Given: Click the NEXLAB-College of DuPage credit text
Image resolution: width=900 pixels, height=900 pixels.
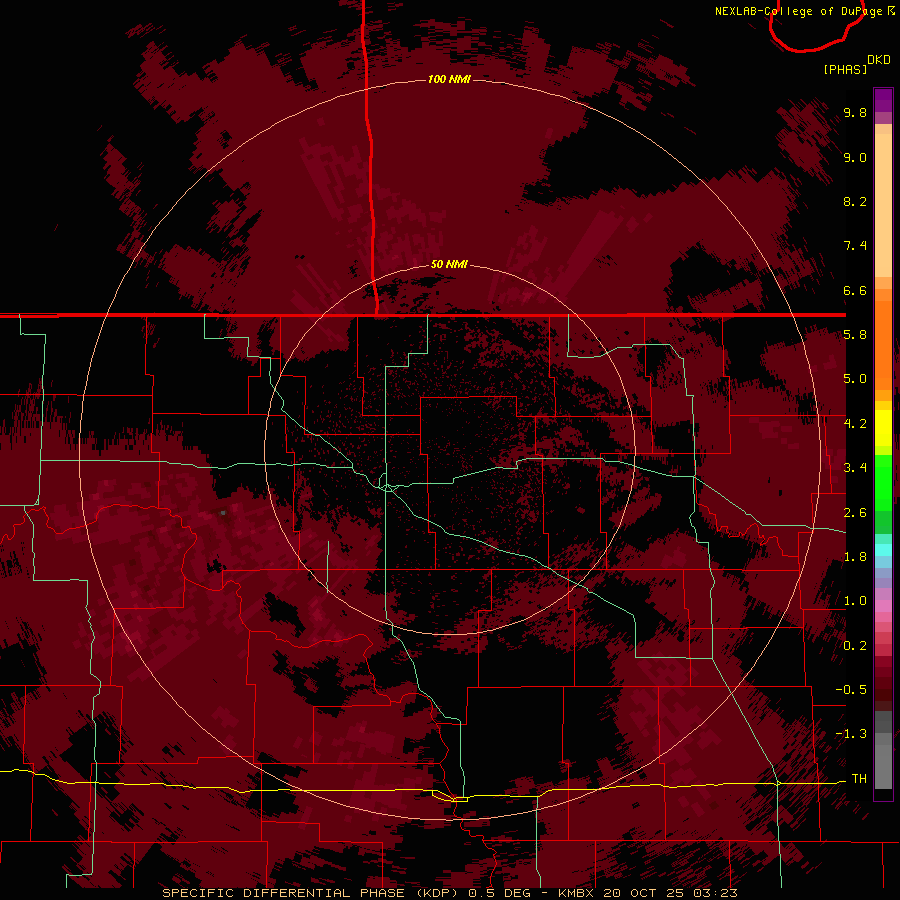Looking at the screenshot, I should click(x=800, y=11).
